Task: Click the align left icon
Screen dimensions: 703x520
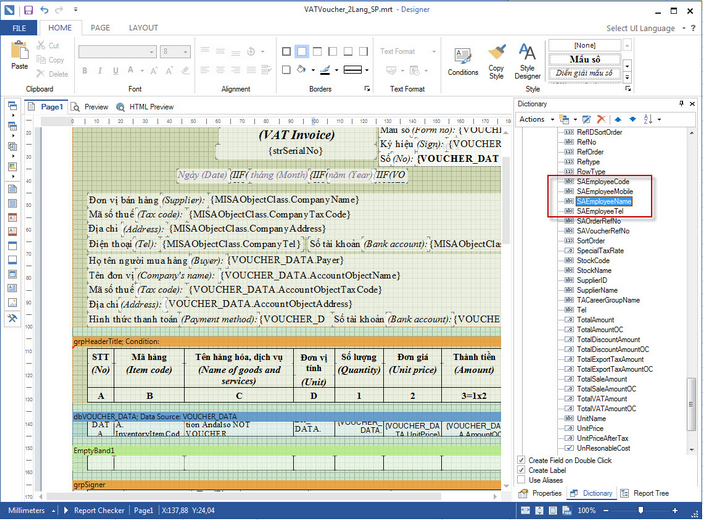Action: click(x=205, y=70)
